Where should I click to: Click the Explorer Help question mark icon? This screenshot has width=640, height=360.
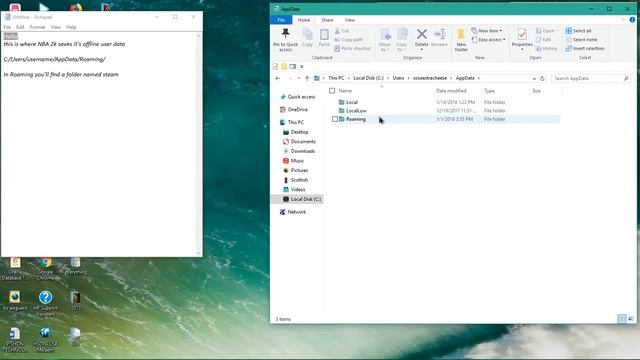click(632, 20)
